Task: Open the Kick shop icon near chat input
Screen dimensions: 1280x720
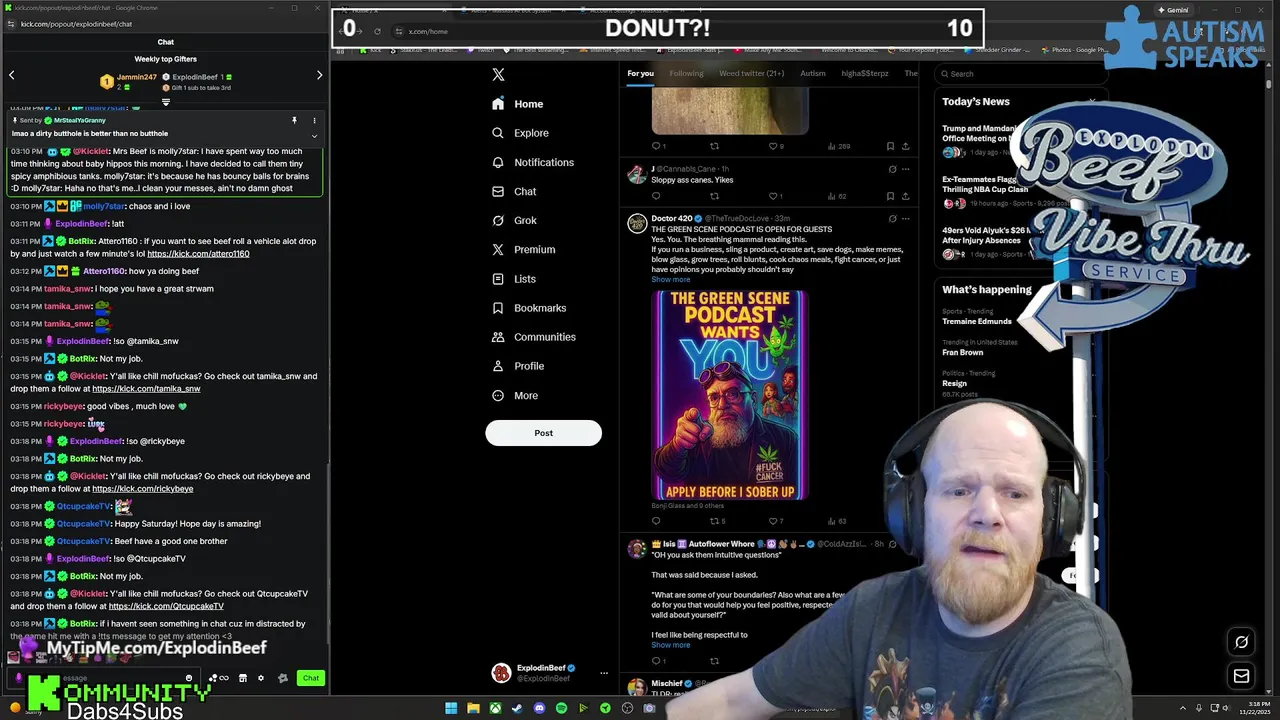Action: tap(242, 678)
